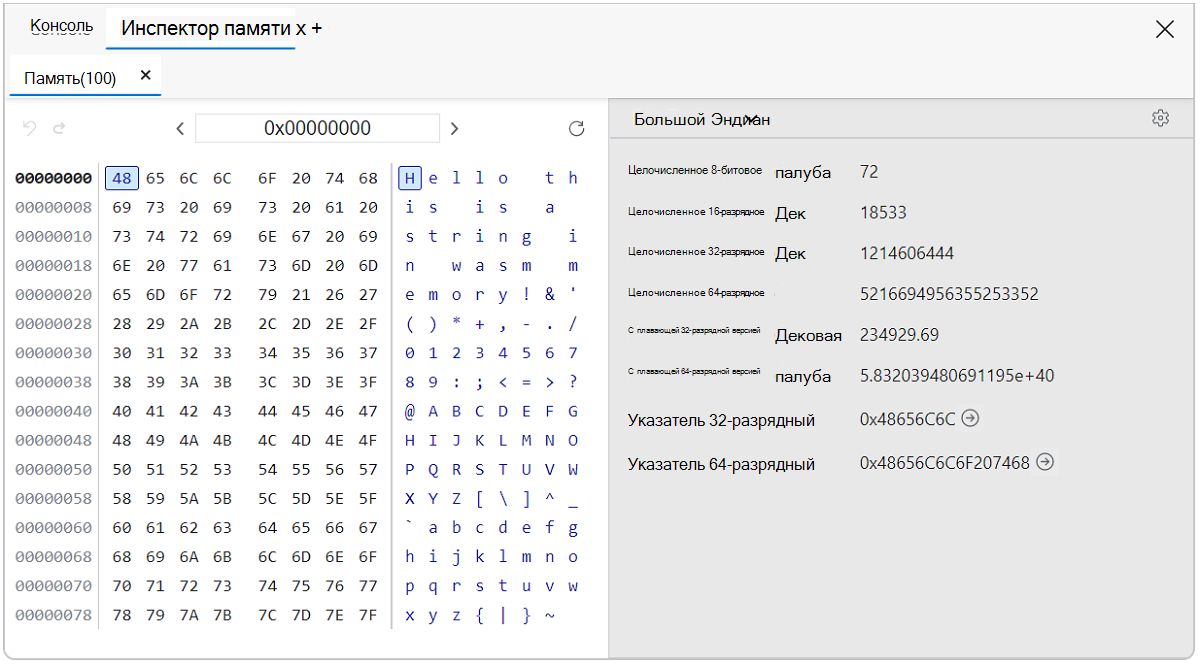
Task: Go to previous memory page arrow
Action: (x=180, y=128)
